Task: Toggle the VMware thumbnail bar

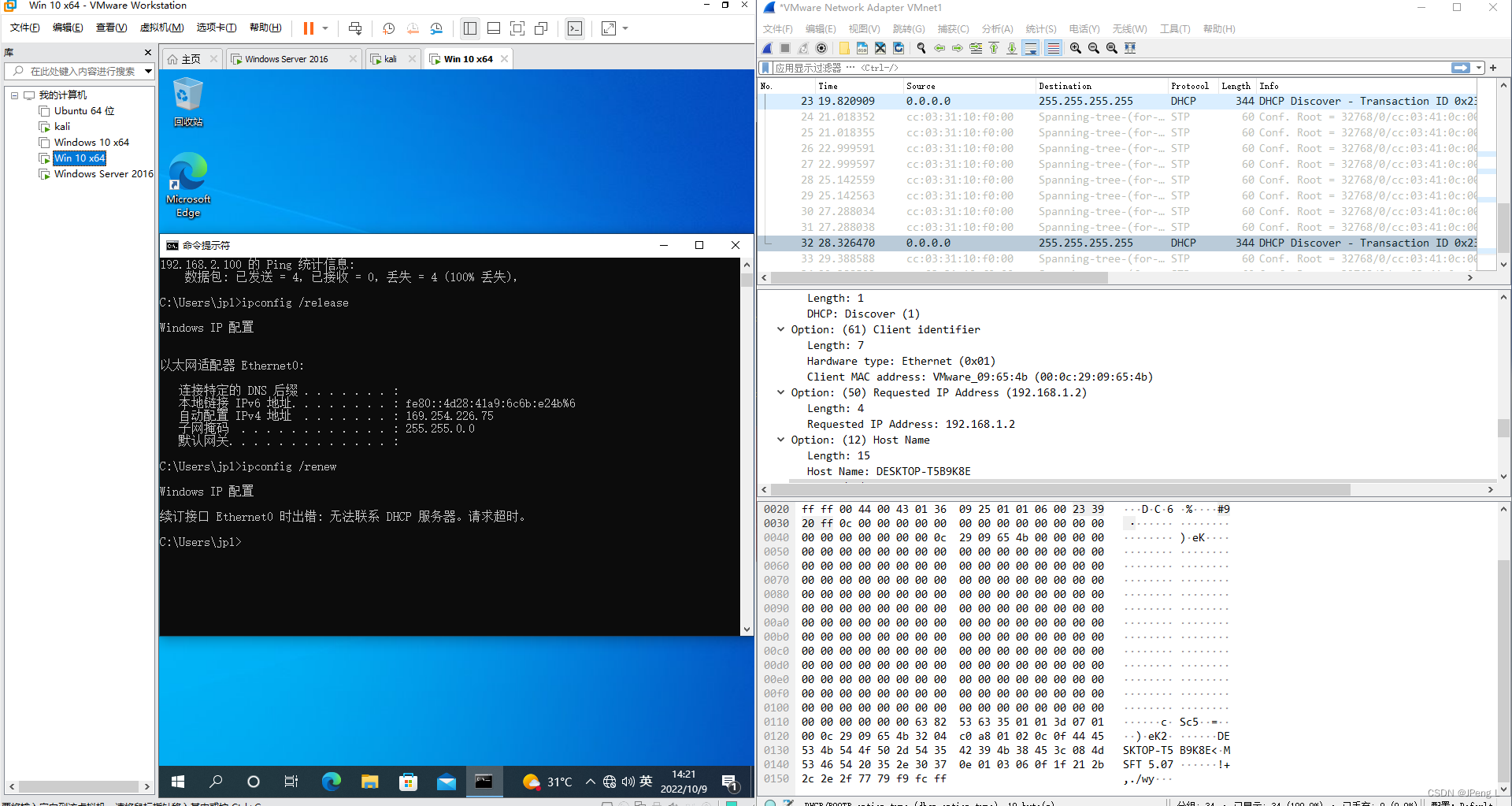Action: pyautogui.click(x=494, y=28)
